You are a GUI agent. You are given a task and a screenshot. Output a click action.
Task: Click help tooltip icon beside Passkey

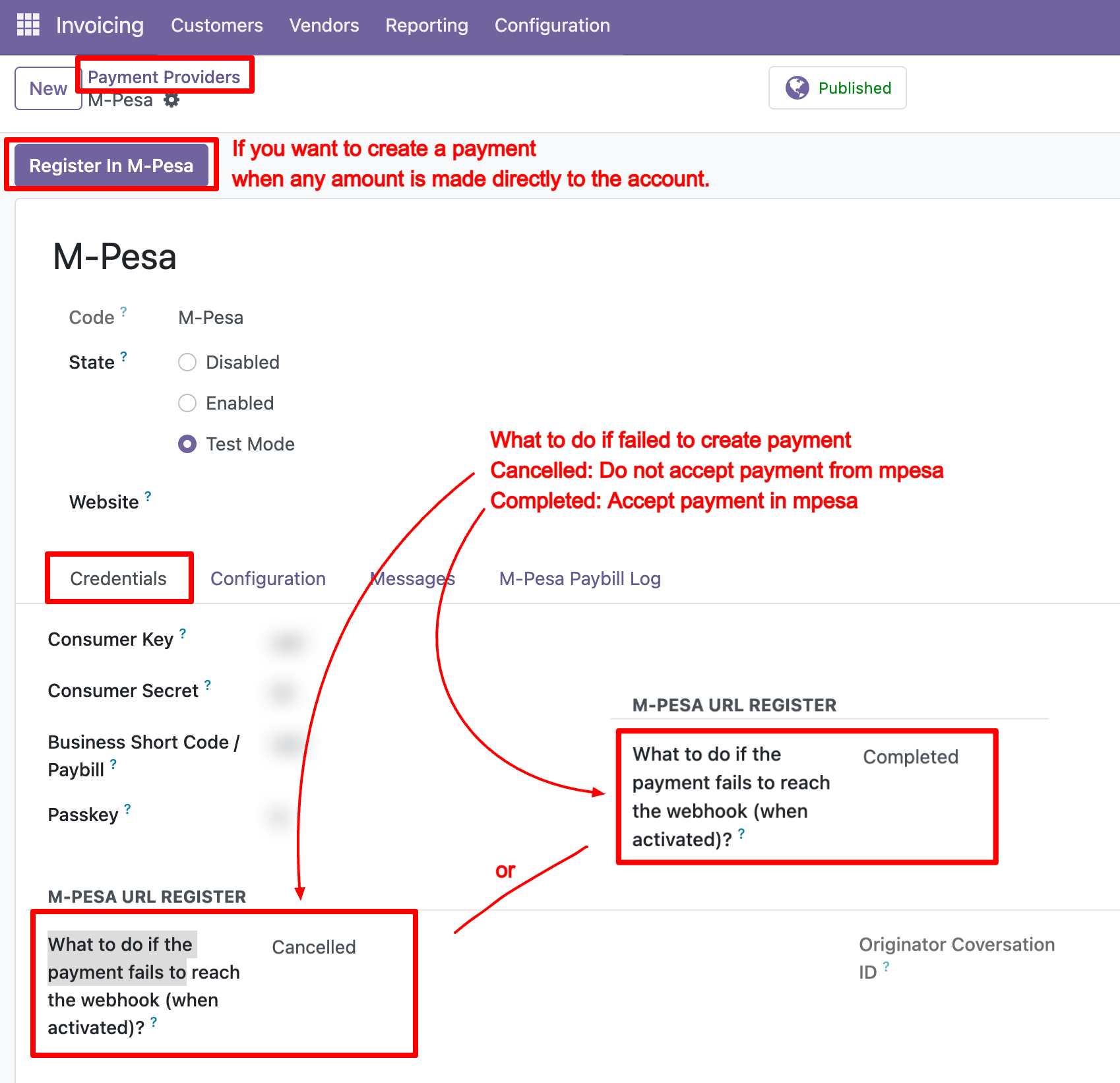pos(127,809)
